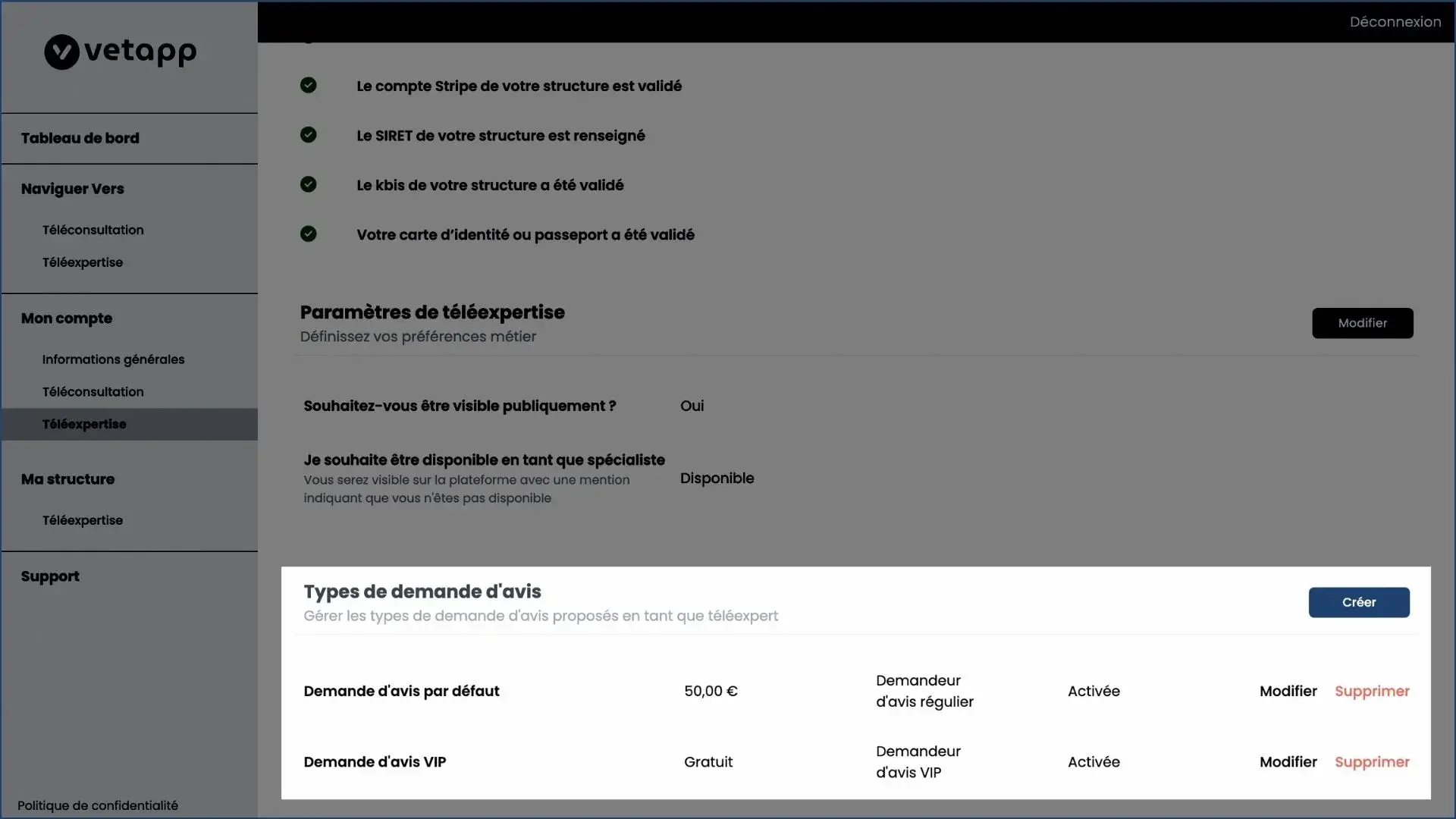Open Téléconsultation under Mon compte
The width and height of the screenshot is (1456, 819).
[x=93, y=392]
